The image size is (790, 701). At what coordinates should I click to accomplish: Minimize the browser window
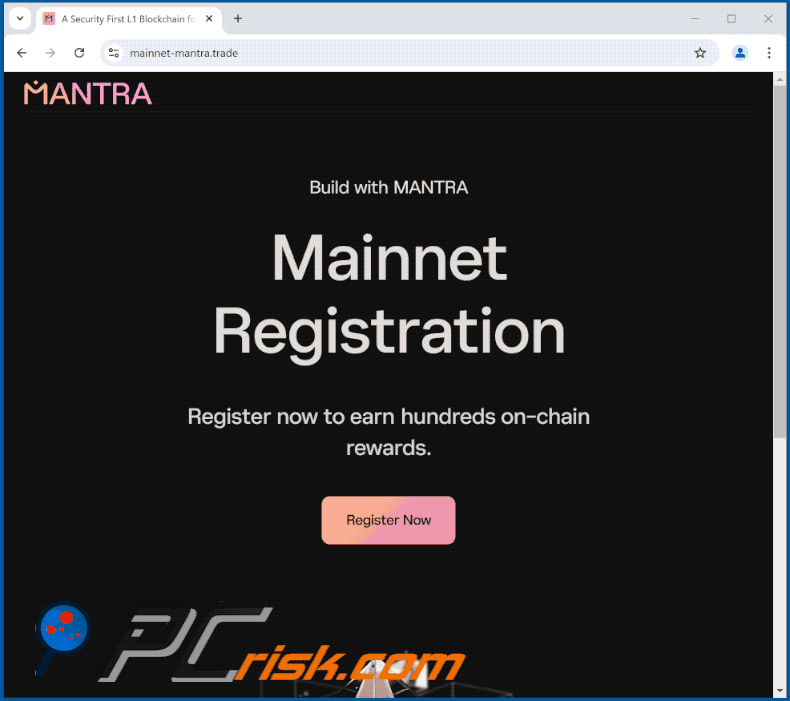pos(695,19)
